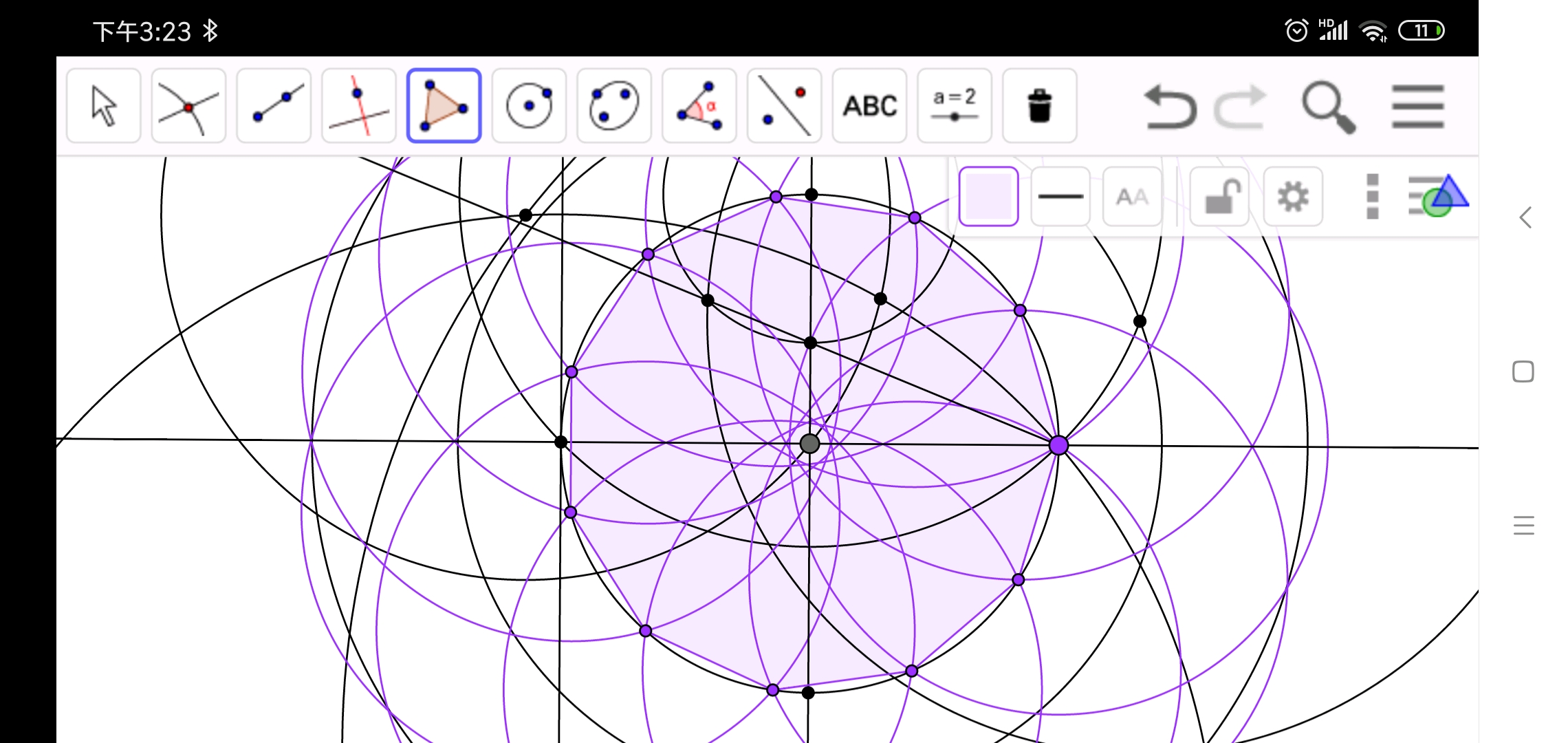
Task: Tap the alarm clock status icon
Action: click(1296, 31)
